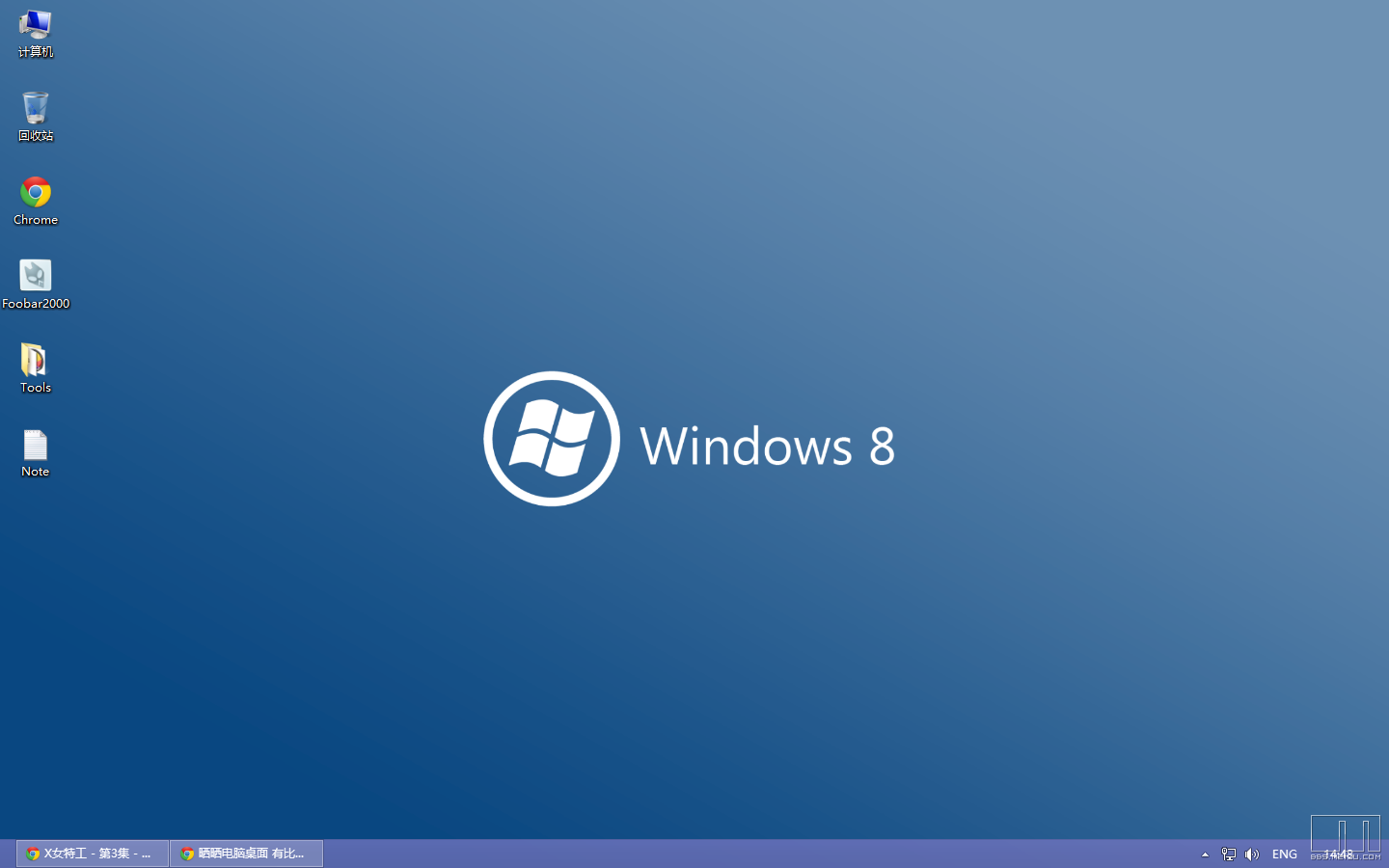The width and height of the screenshot is (1389, 868).
Task: Switch to the 晒晒电脑桌面 Chrome taskbar window
Action: (247, 854)
